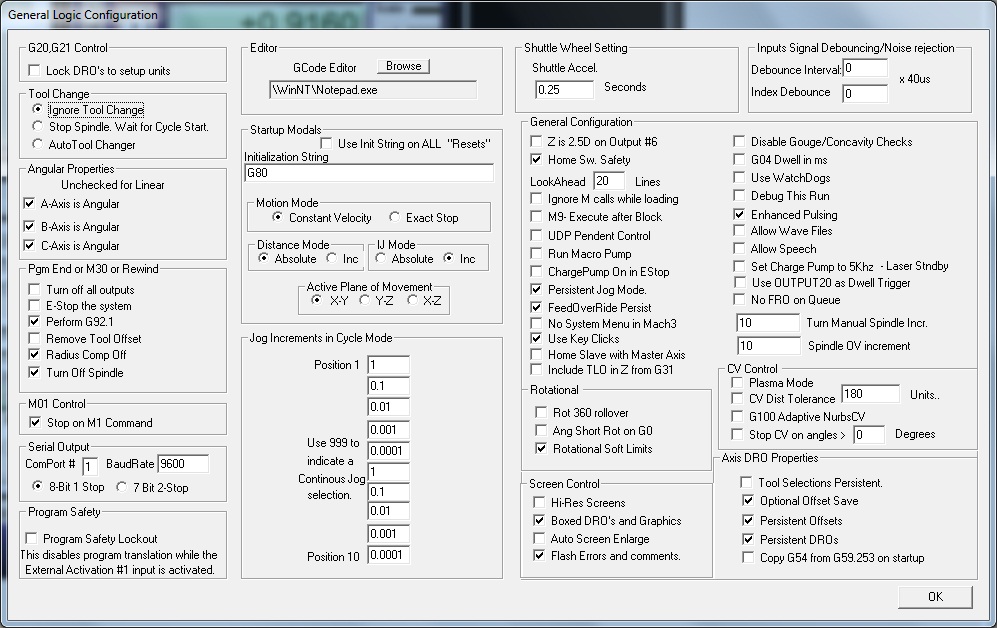
Task: Select 7 Bit 2-Stop option
Action: tap(121, 487)
